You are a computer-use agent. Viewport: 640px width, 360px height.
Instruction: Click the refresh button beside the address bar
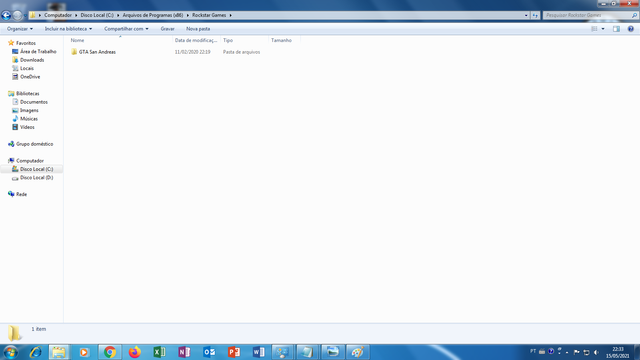click(x=535, y=16)
